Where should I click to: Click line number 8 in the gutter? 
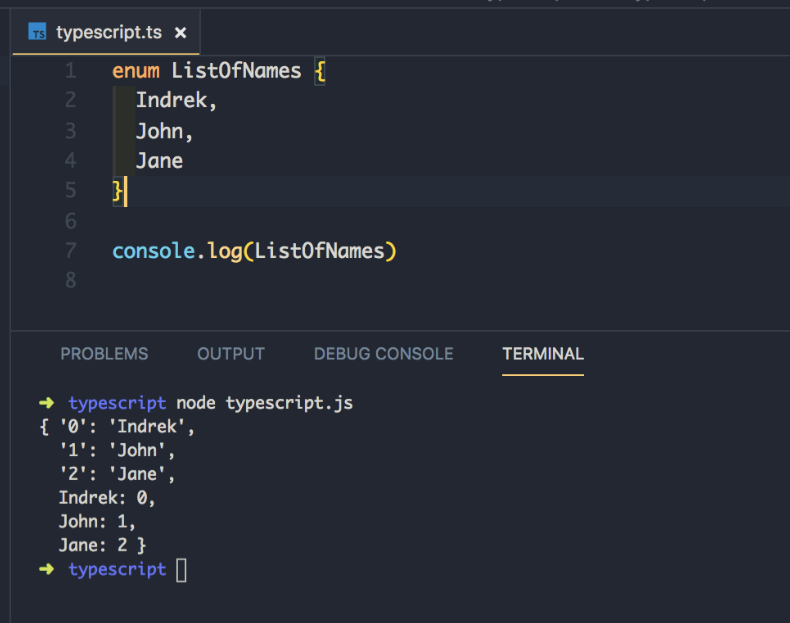[71, 280]
